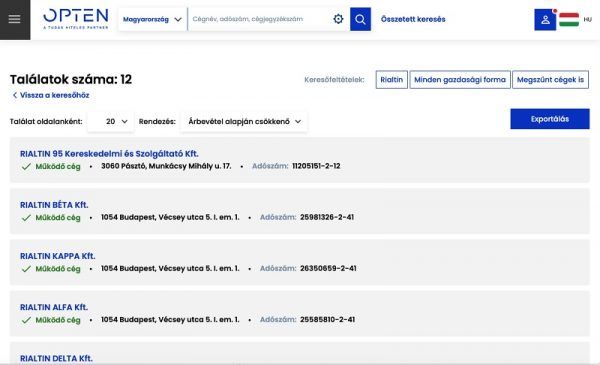The height and width of the screenshot is (365, 600).
Task: Click the Exportálás button
Action: (x=550, y=119)
